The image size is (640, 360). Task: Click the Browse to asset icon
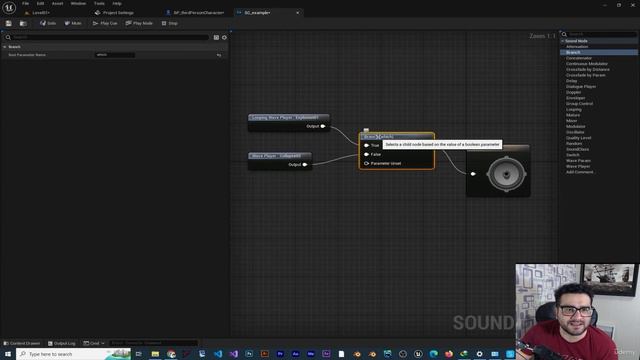[23, 23]
